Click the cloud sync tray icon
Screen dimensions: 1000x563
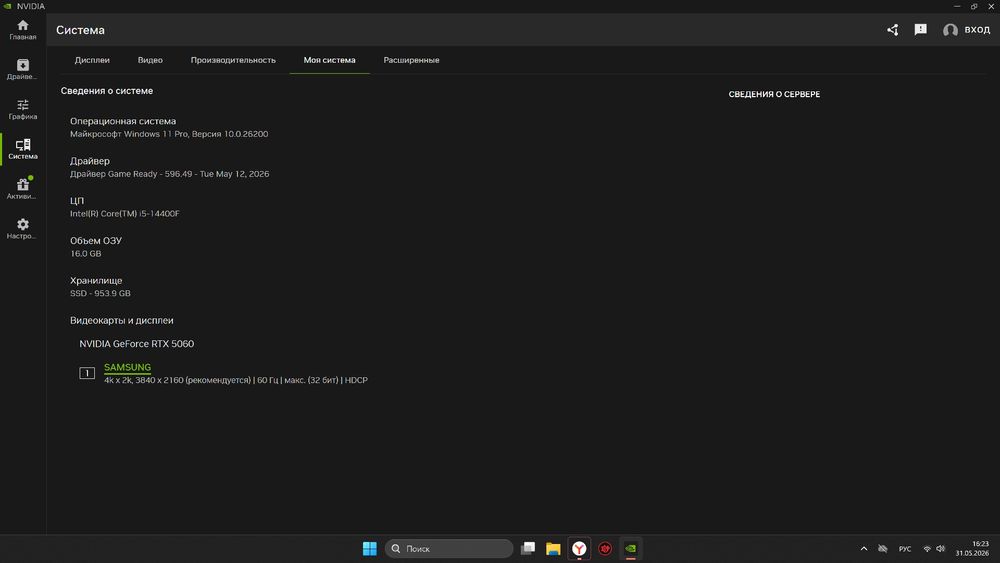pyautogui.click(x=883, y=548)
